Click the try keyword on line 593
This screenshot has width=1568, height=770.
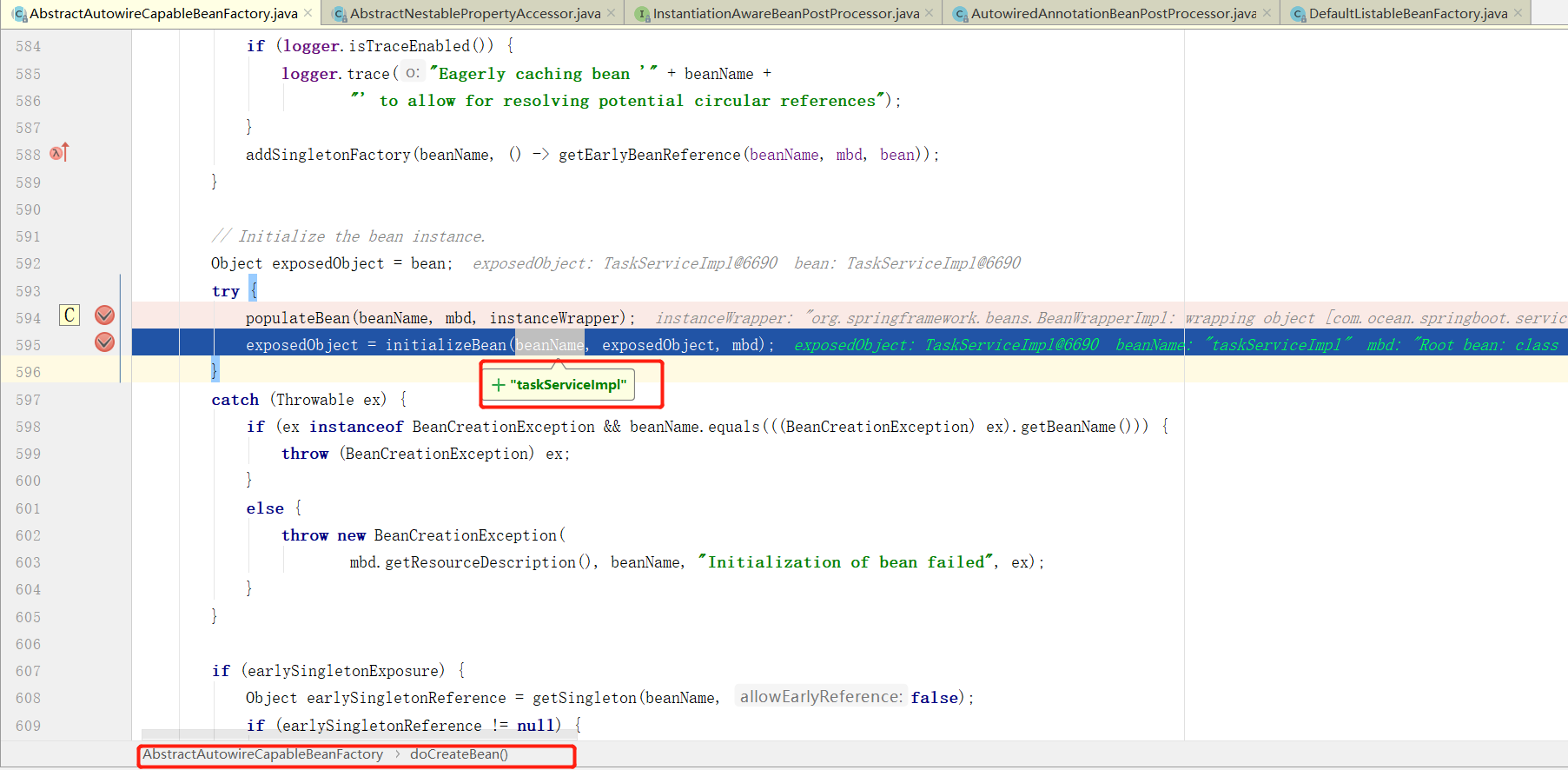(226, 291)
